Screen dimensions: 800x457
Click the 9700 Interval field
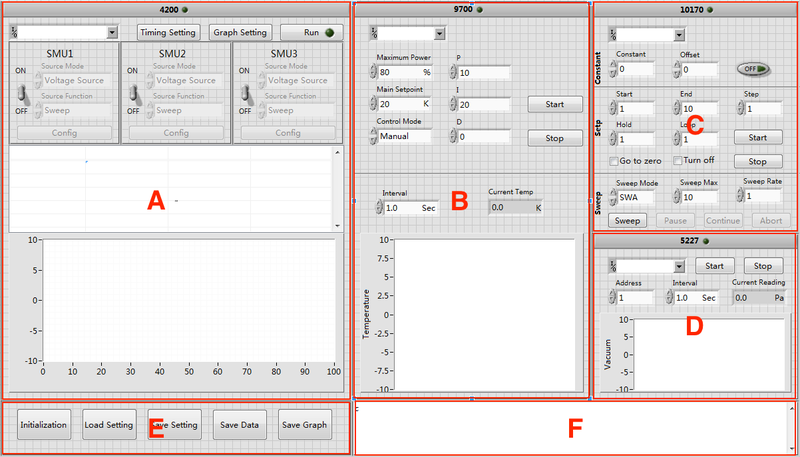(411, 208)
